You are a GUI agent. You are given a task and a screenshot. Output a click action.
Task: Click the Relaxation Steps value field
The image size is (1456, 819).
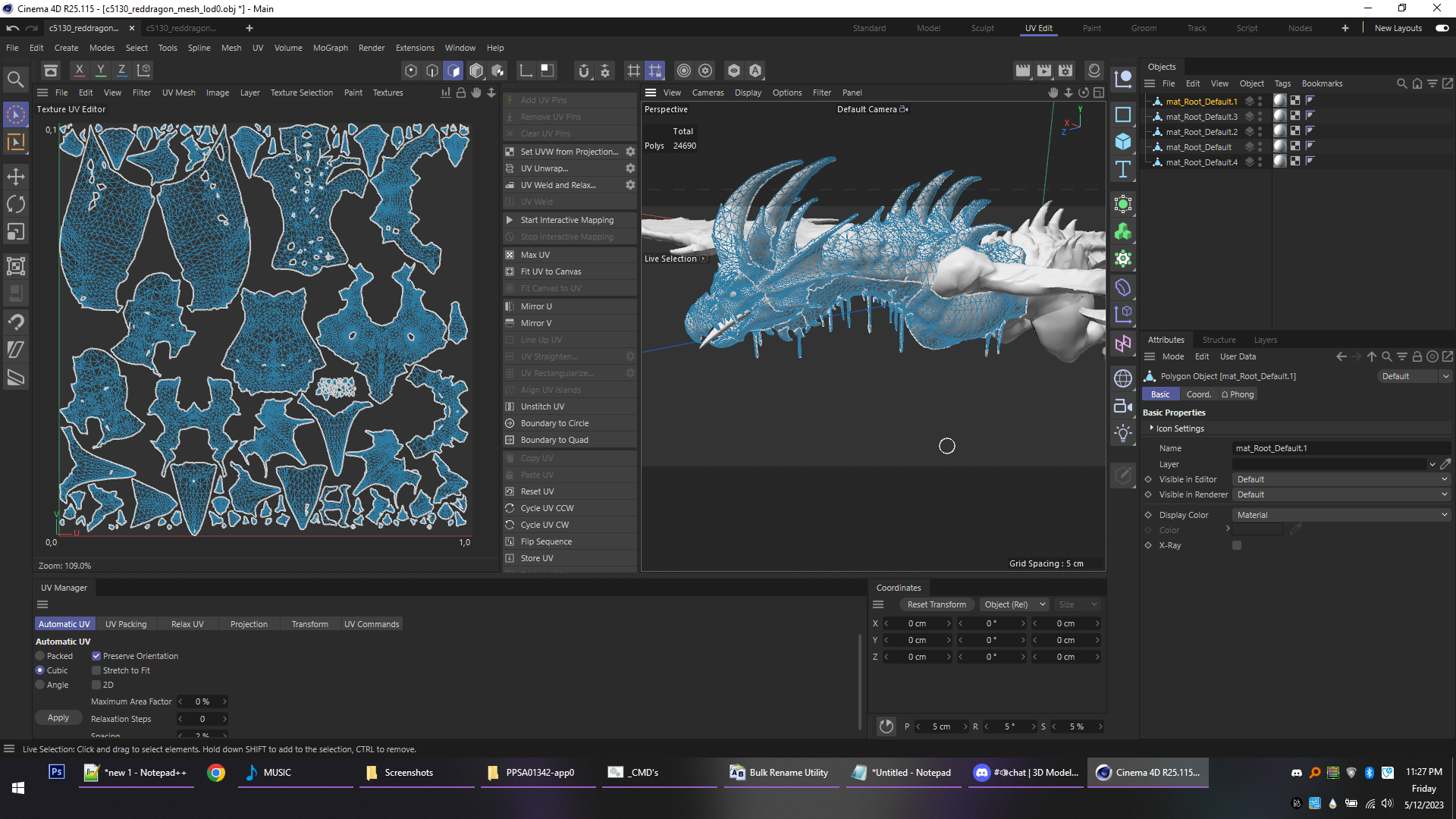coord(202,719)
